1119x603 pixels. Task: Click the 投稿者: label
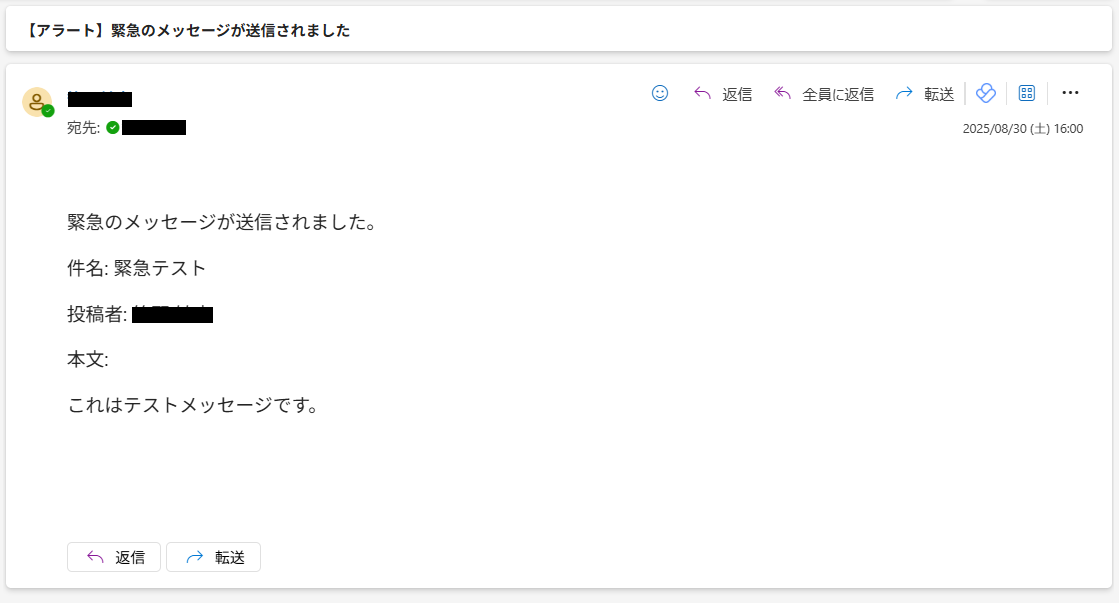[97, 314]
